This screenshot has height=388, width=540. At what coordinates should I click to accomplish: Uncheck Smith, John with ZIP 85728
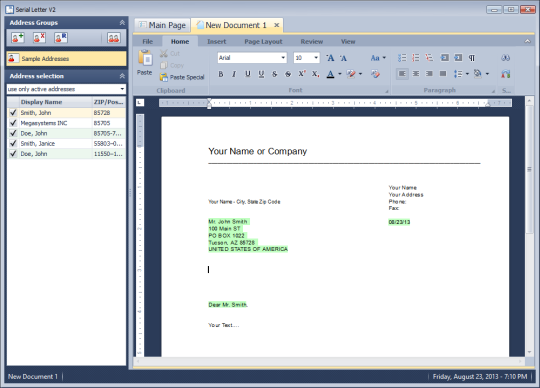pyautogui.click(x=13, y=113)
